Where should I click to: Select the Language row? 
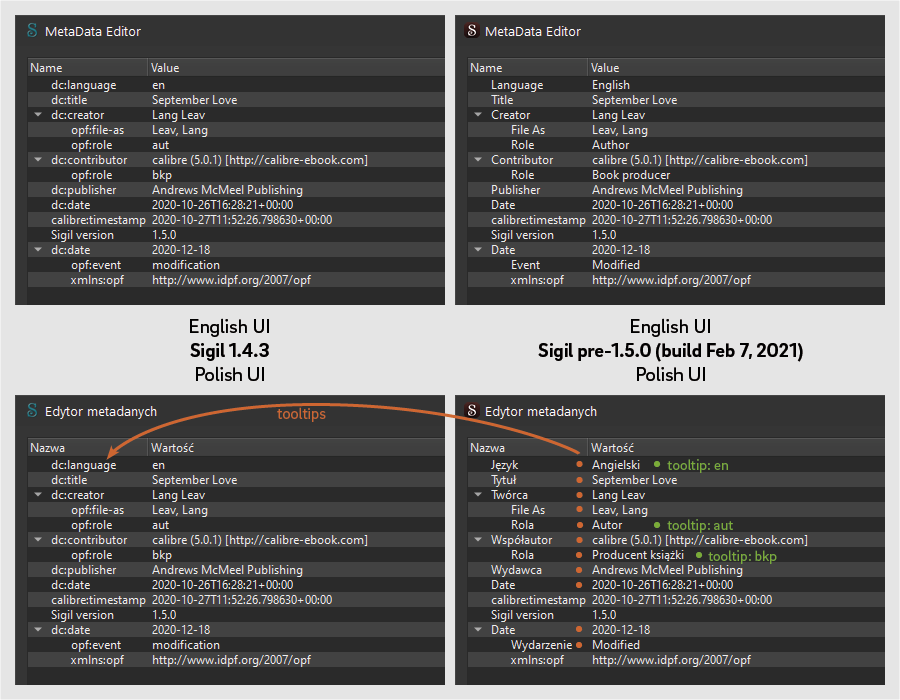click(676, 85)
